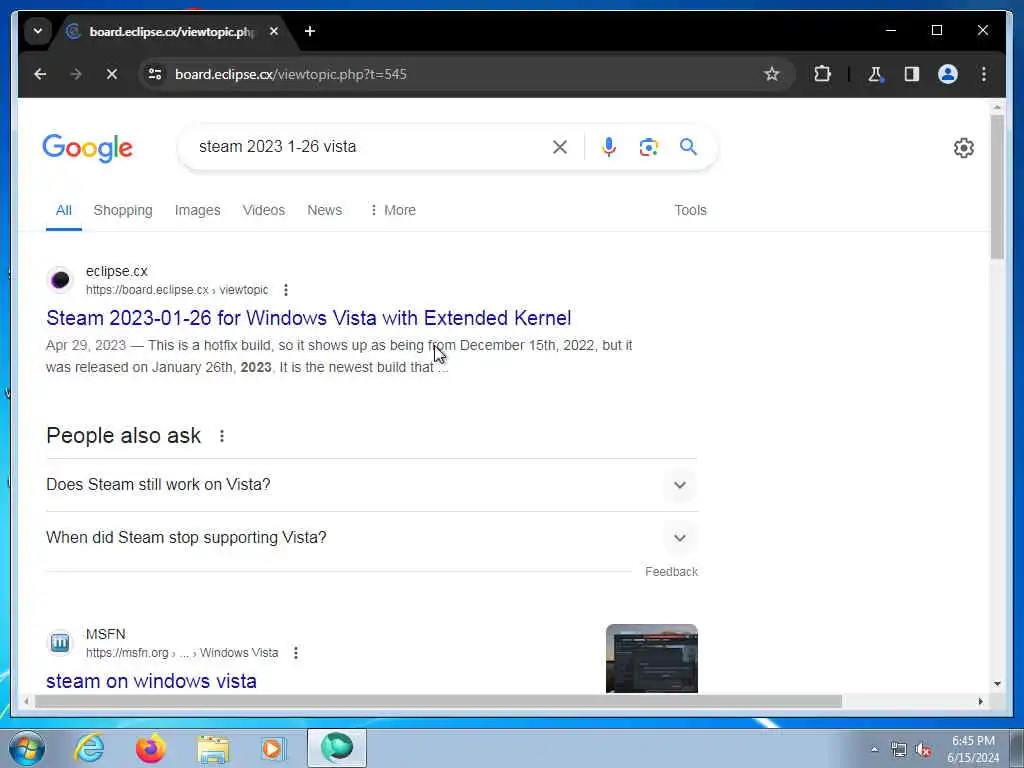The height and width of the screenshot is (768, 1024).
Task: Click the horizontal page scrollbar
Action: pos(438,702)
